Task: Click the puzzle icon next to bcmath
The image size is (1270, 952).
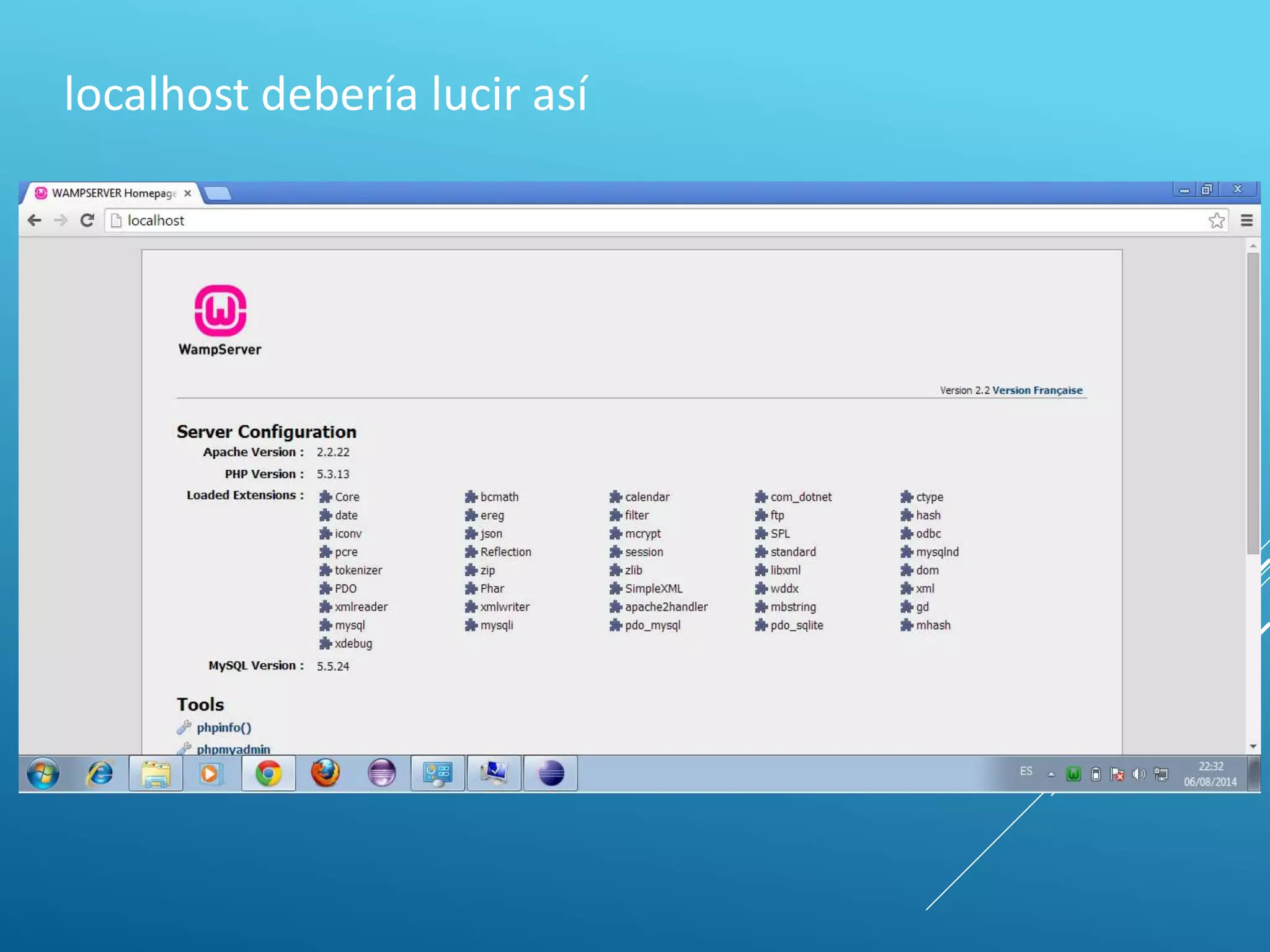Action: pos(471,497)
